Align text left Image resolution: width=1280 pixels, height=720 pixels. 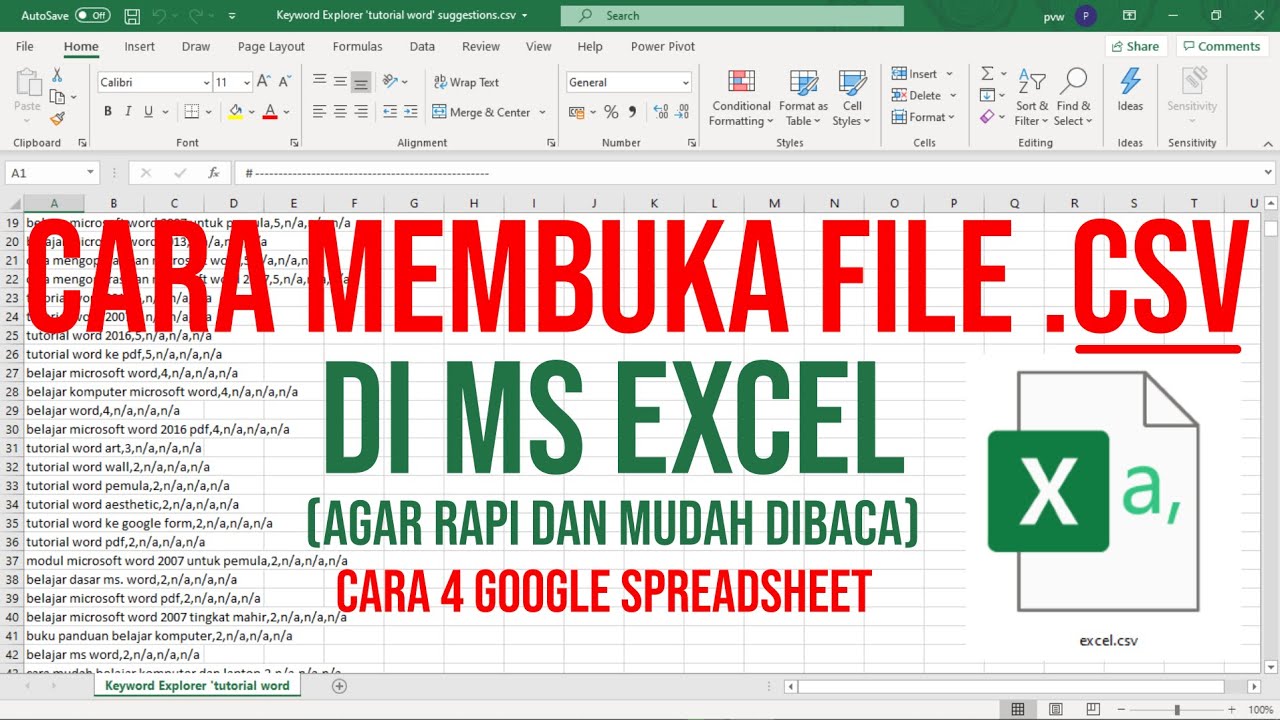point(320,112)
